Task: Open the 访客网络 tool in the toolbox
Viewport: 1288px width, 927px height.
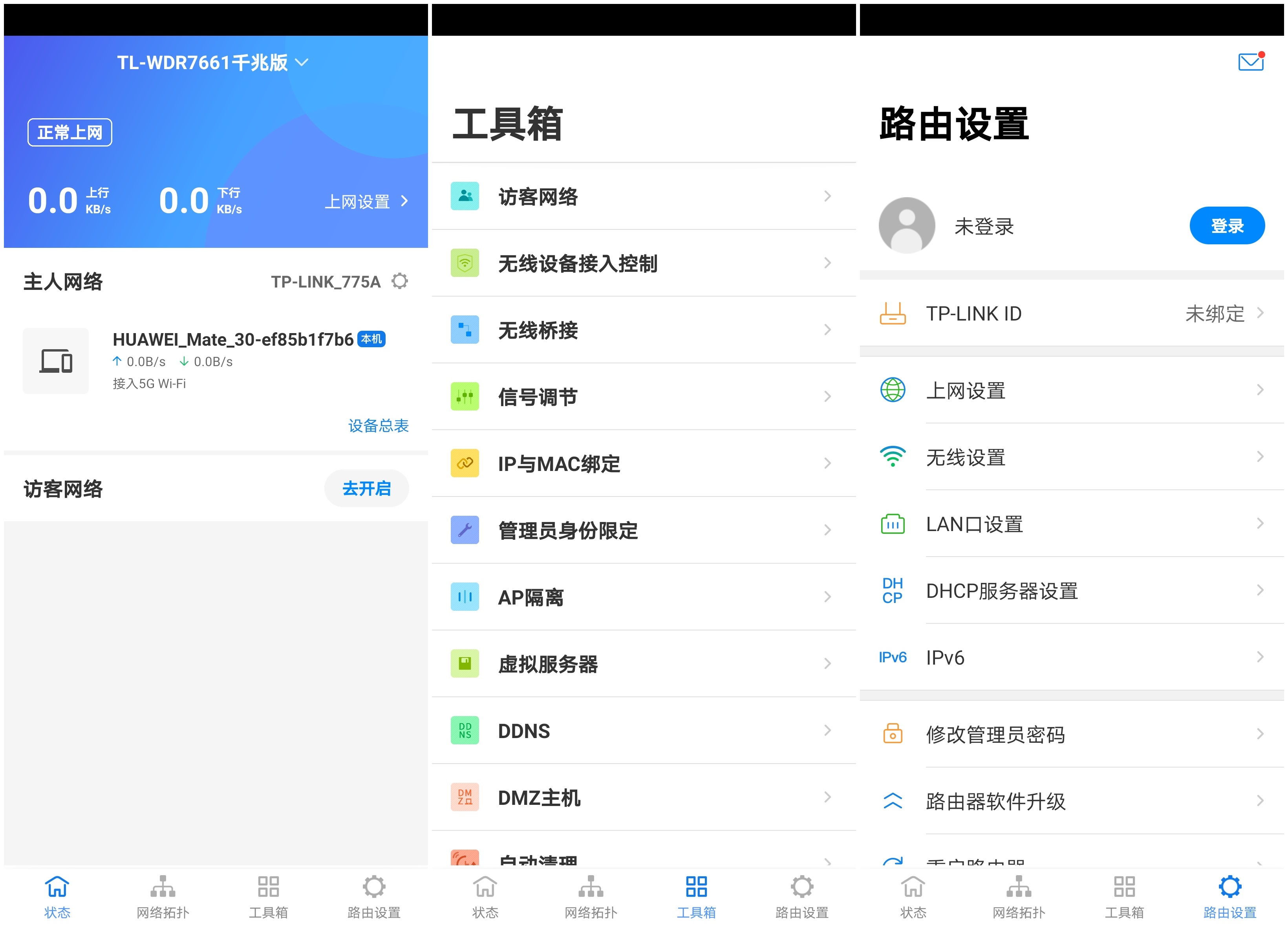Action: (x=642, y=196)
